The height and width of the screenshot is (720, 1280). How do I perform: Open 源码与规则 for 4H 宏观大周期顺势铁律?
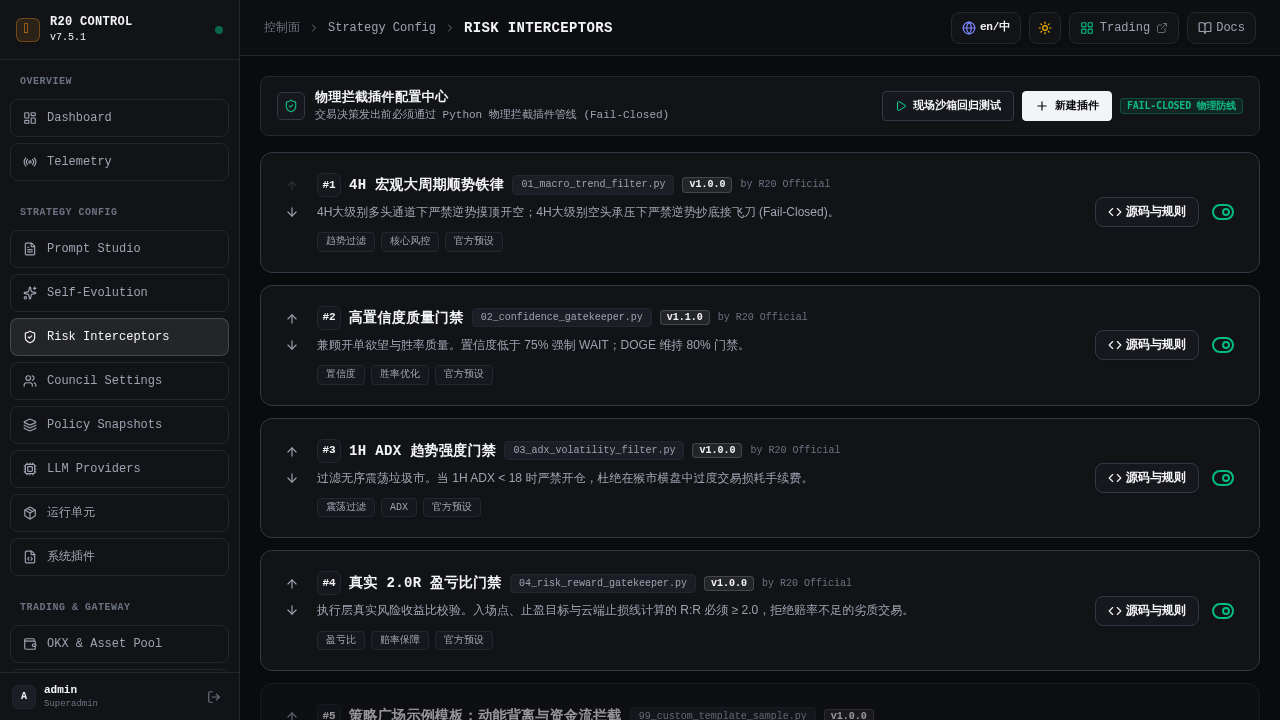(x=1147, y=212)
